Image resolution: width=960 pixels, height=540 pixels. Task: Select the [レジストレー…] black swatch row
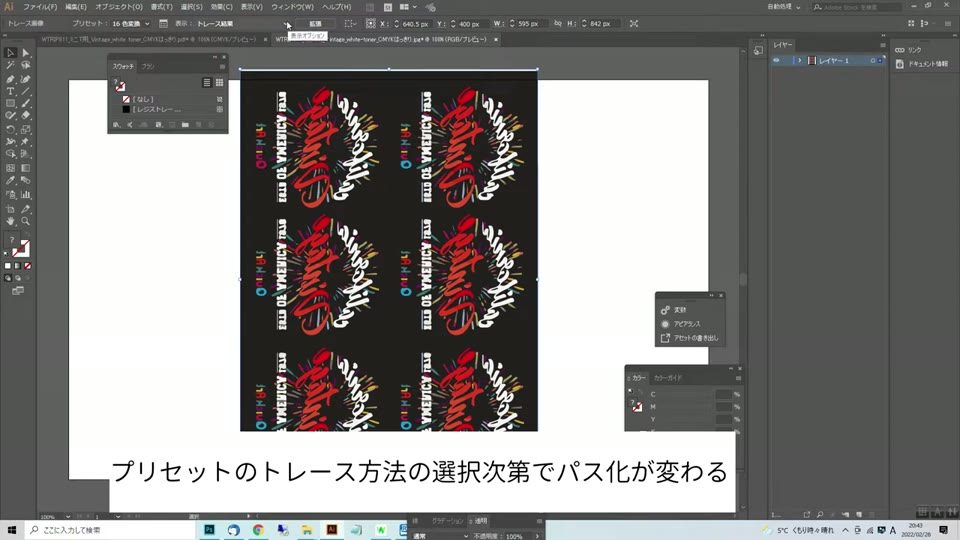click(168, 110)
